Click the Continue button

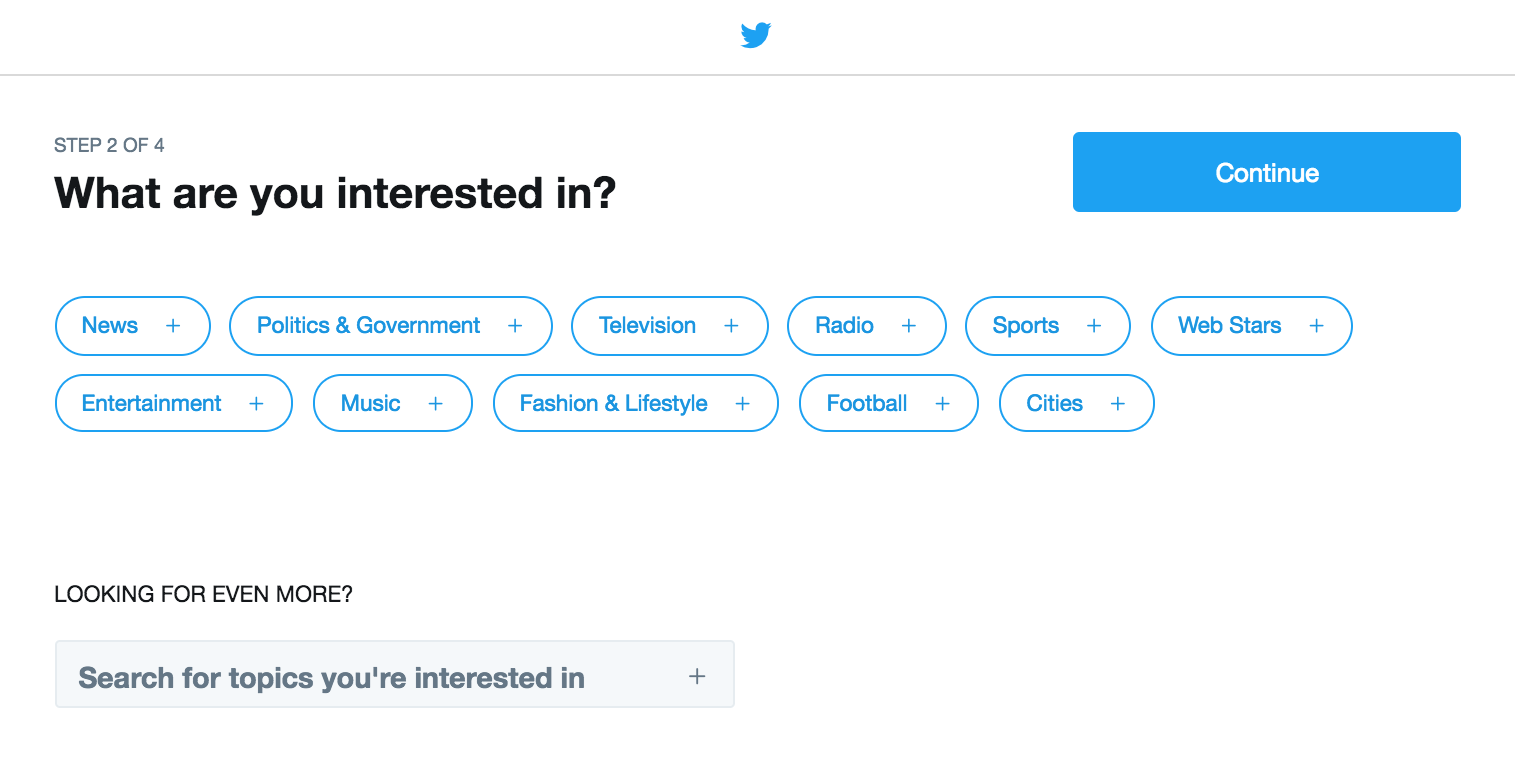[x=1267, y=172]
